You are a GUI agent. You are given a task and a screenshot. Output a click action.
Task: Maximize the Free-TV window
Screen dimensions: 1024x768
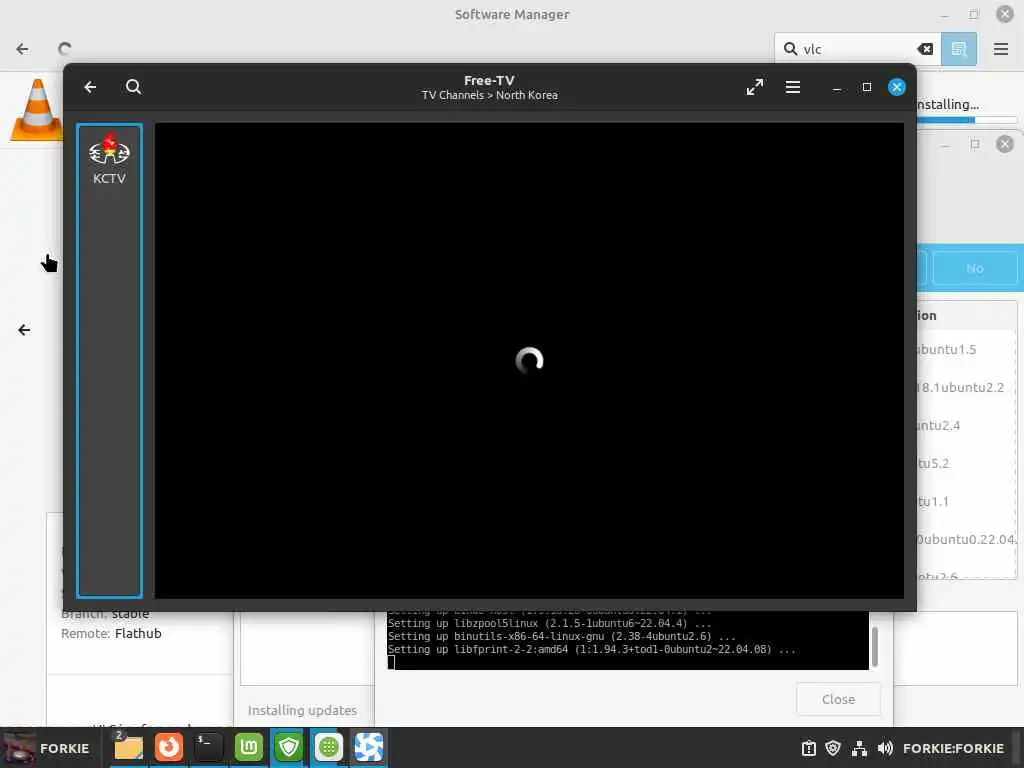click(867, 87)
